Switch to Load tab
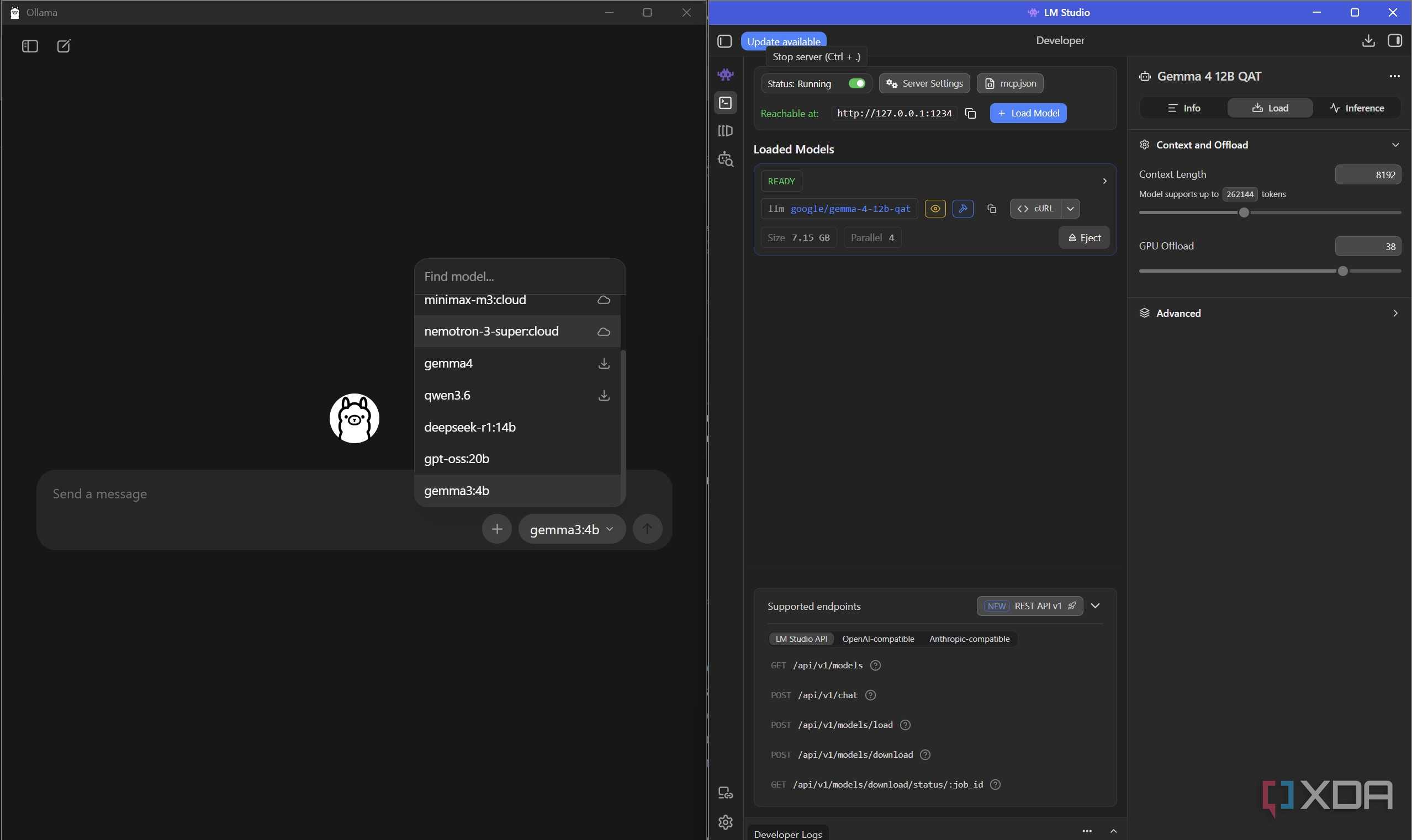 1270,108
